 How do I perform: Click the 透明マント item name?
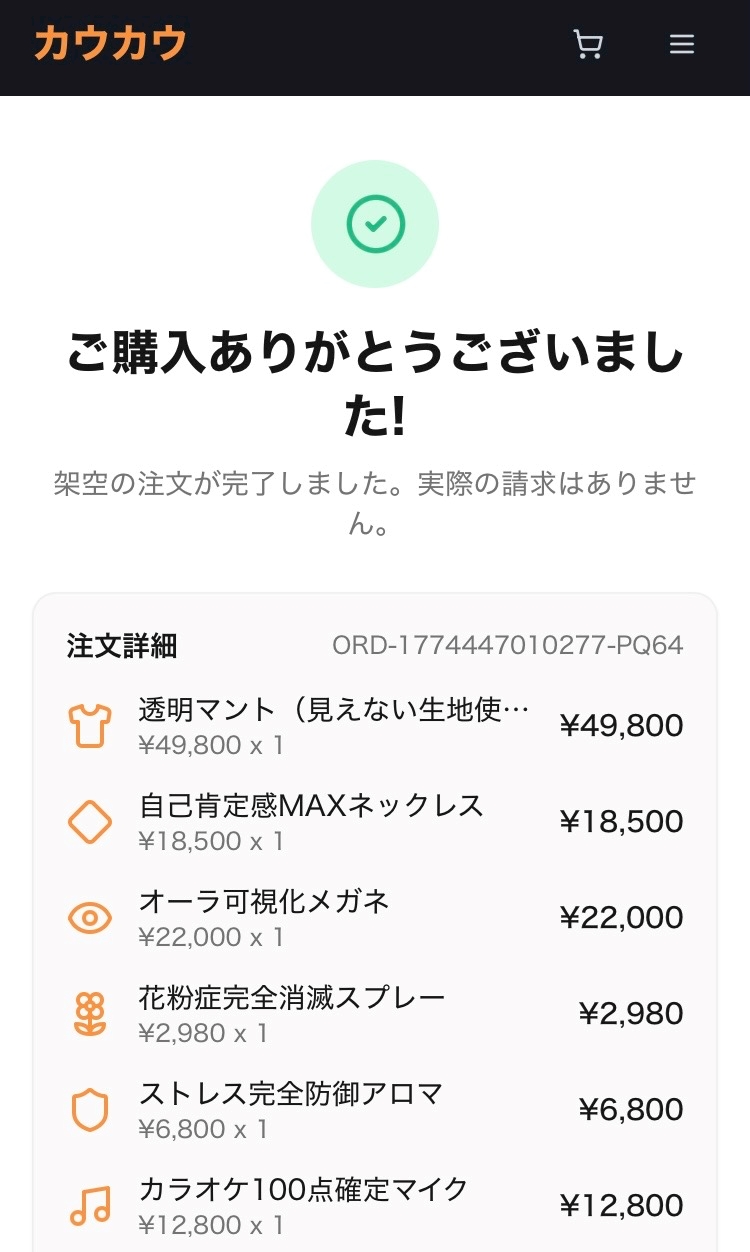(x=333, y=710)
